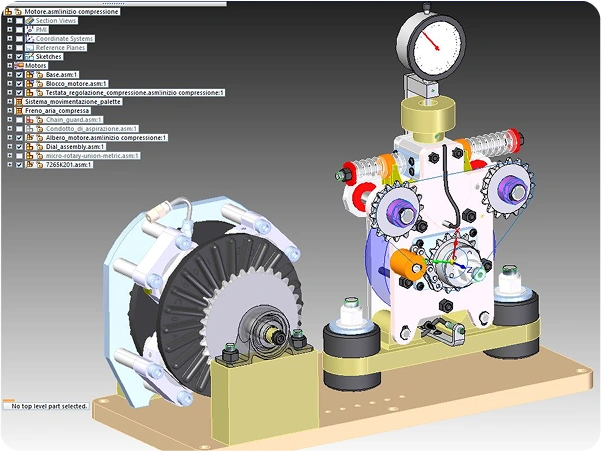This screenshot has width=601, height=451.
Task: Enable the Chain_guard.asm:1 checkbox
Action: click(x=19, y=119)
